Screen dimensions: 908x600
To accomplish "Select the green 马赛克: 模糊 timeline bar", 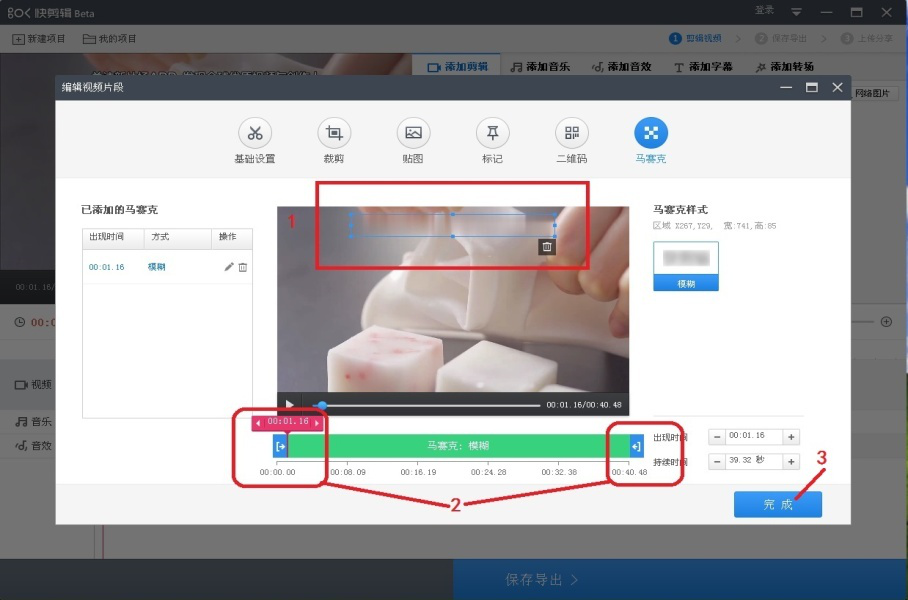I will click(459, 446).
